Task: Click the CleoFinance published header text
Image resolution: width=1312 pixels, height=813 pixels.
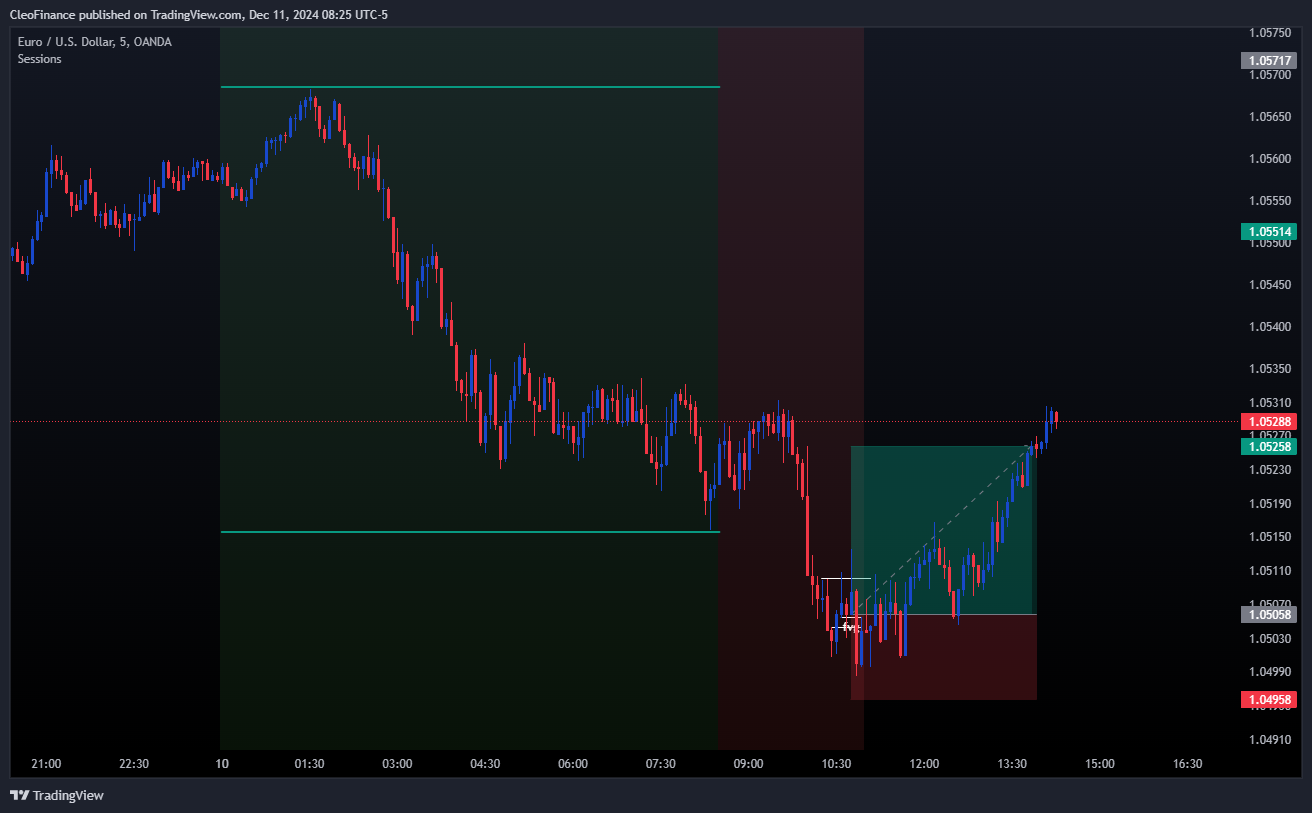Action: (198, 14)
